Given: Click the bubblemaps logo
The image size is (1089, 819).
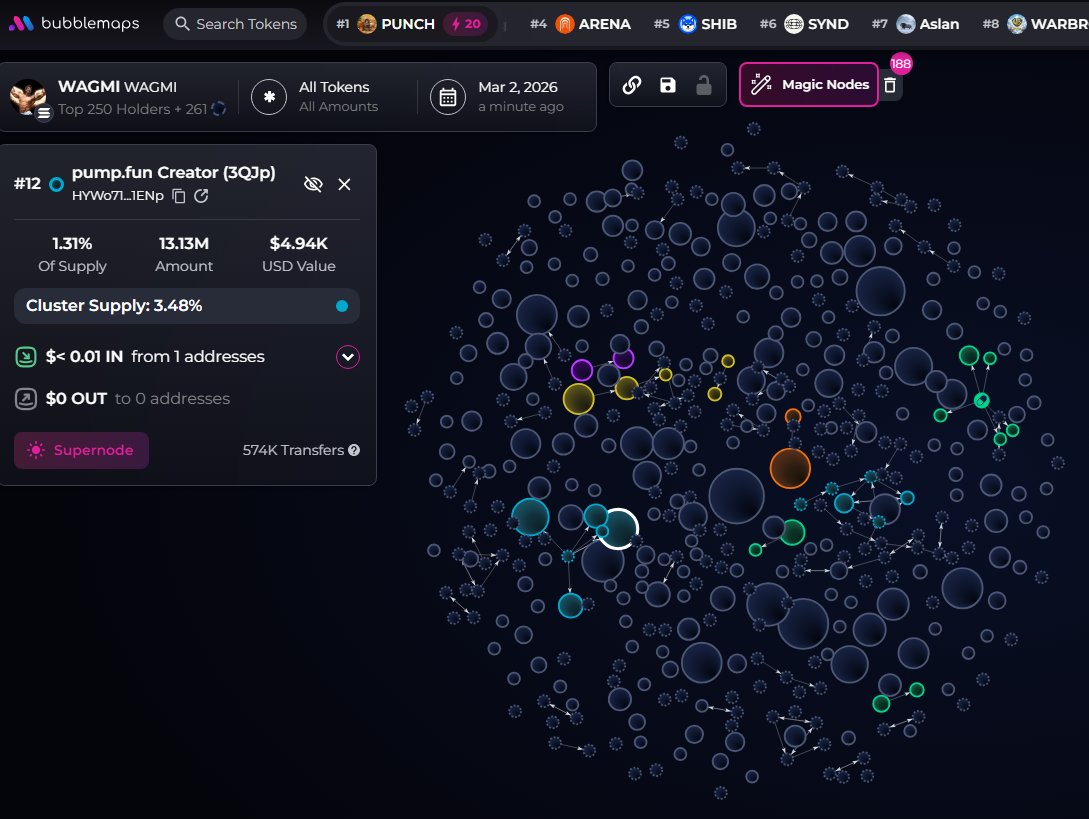Looking at the screenshot, I should click(x=74, y=24).
